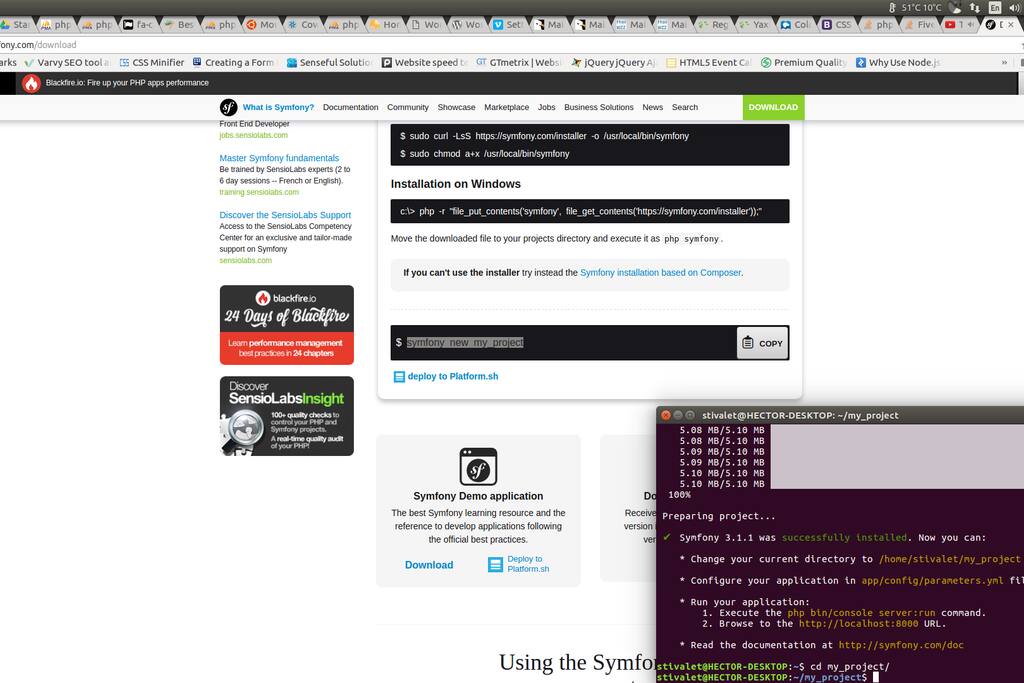Open the 'What is Symfony?' nav item
Image resolution: width=1024 pixels, height=683 pixels.
pyautogui.click(x=278, y=107)
